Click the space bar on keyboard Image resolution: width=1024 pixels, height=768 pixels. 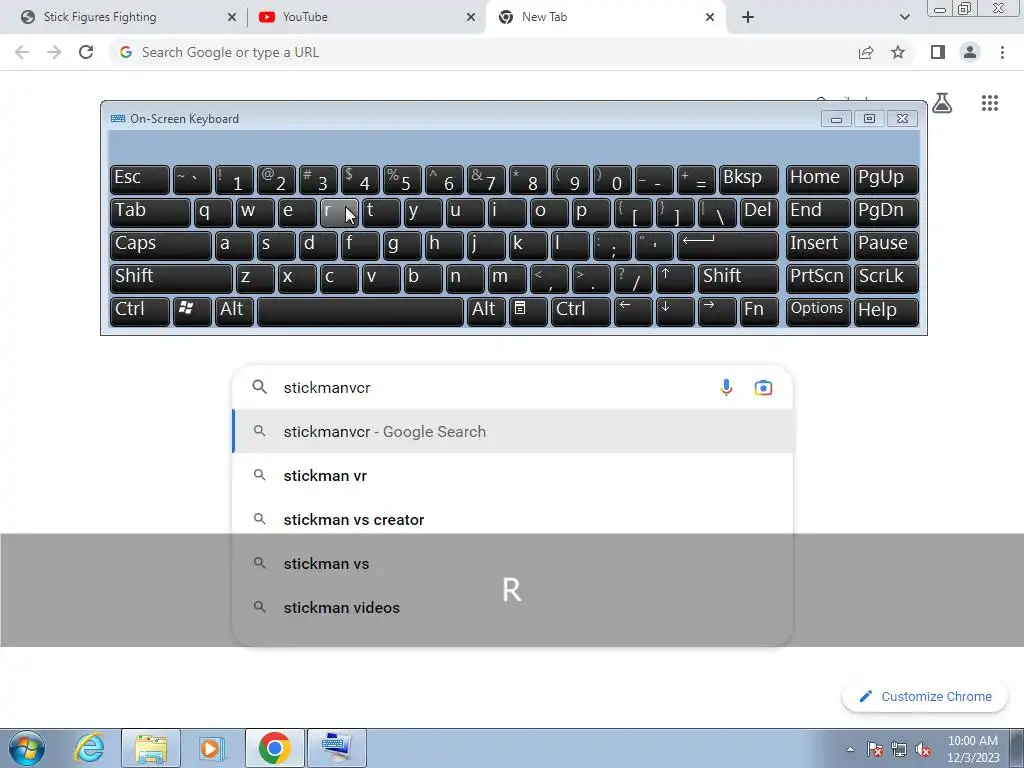coord(360,311)
